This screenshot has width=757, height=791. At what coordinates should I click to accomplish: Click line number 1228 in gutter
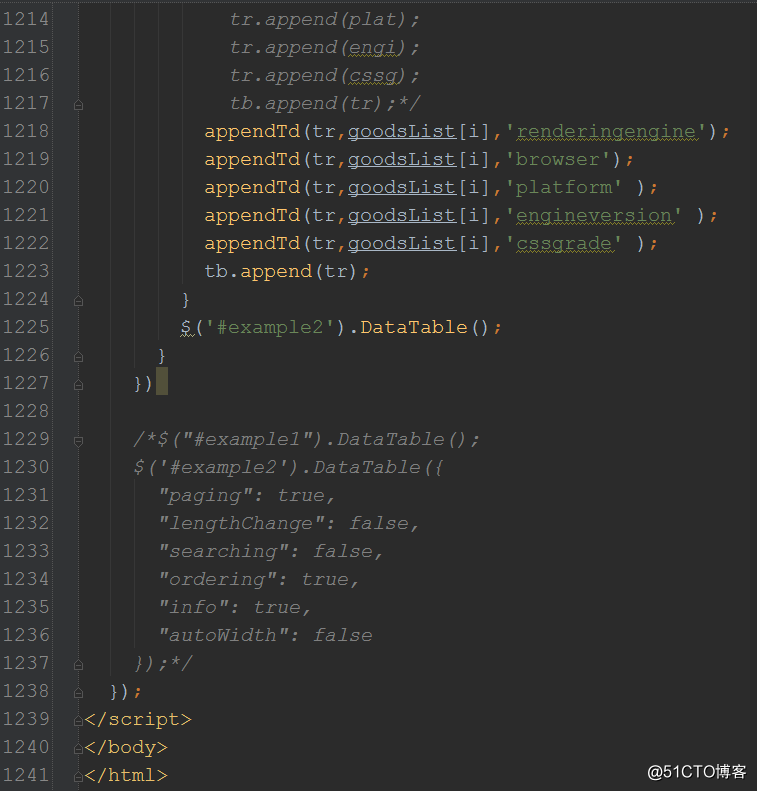click(x=26, y=411)
